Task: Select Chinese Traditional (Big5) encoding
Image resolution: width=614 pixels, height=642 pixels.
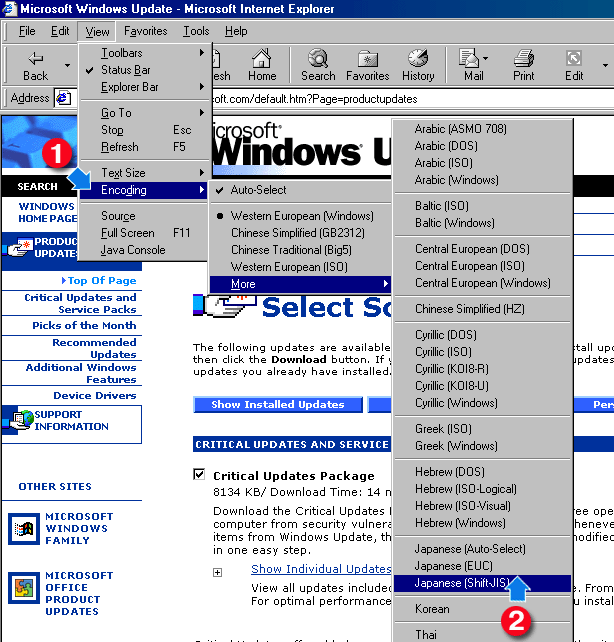Action: point(300,250)
